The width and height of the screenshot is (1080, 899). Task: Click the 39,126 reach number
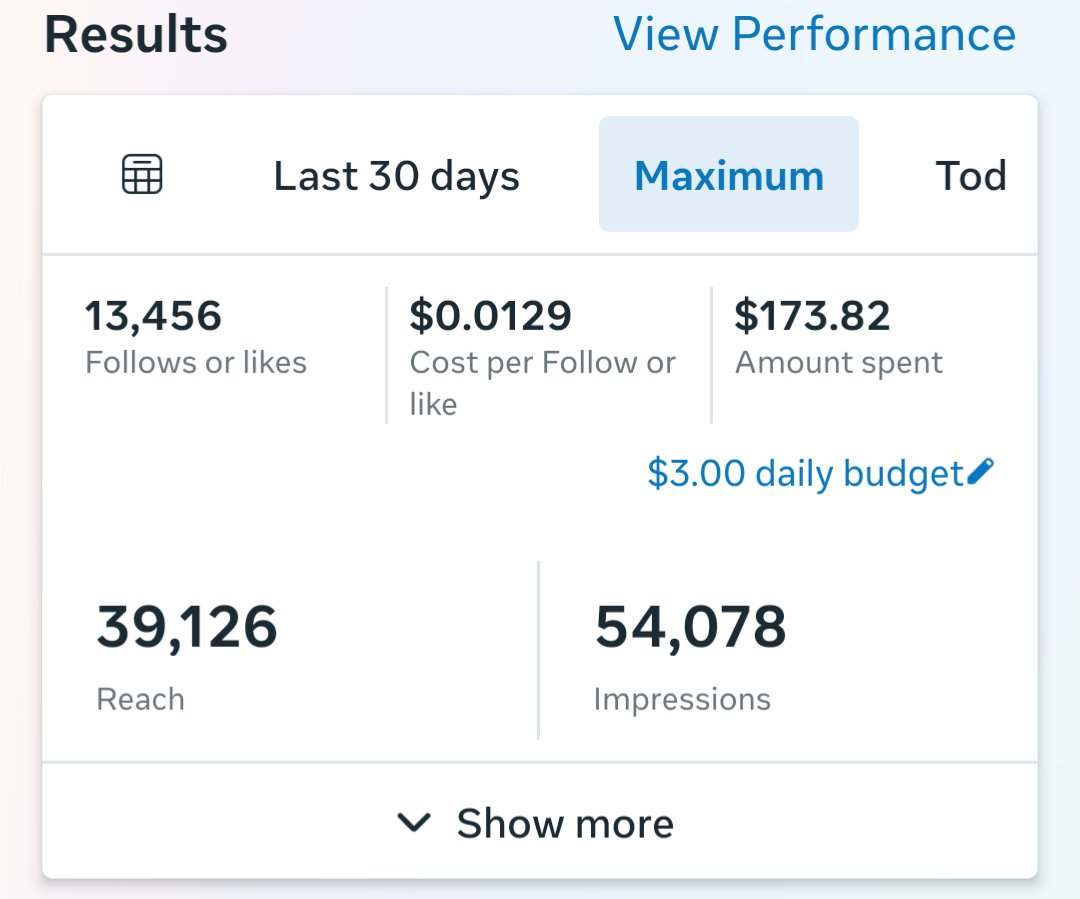pyautogui.click(x=187, y=627)
